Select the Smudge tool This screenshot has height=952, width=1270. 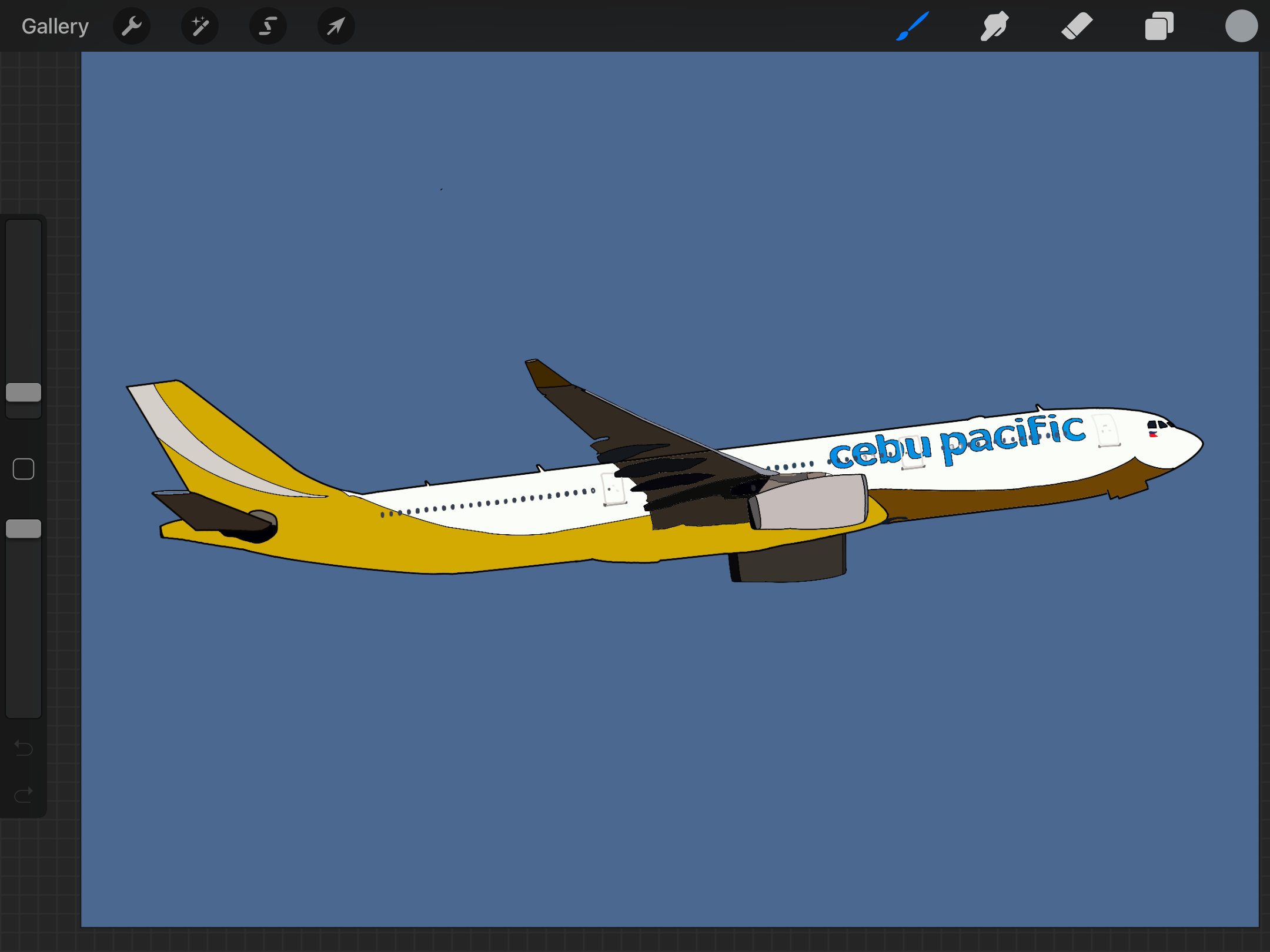click(x=994, y=26)
